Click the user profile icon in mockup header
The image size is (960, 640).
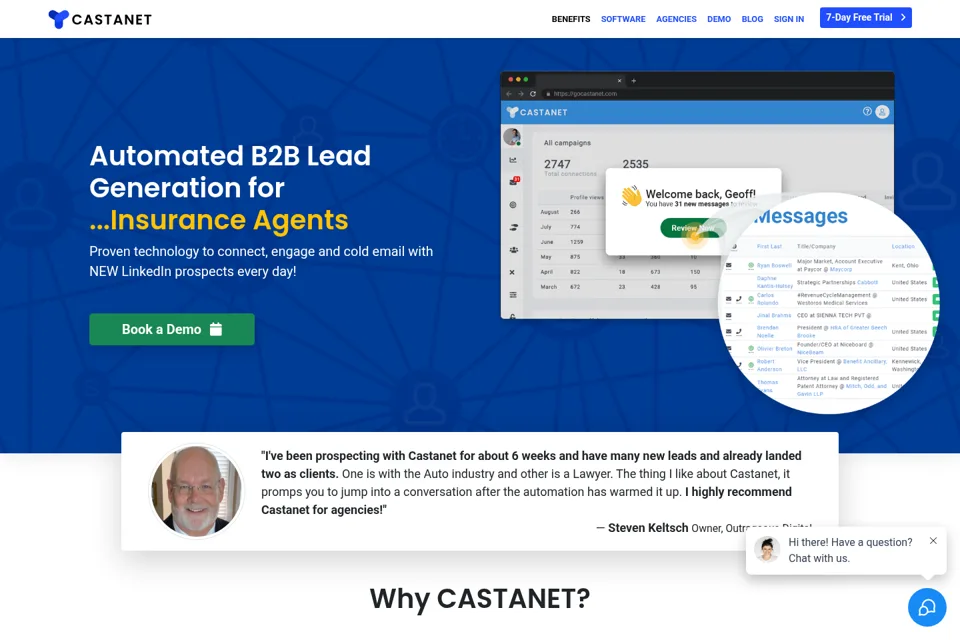point(882,111)
